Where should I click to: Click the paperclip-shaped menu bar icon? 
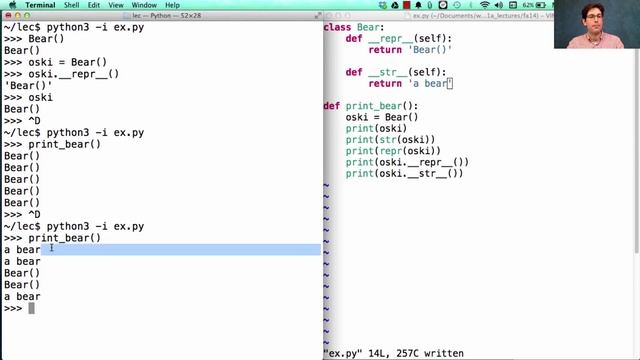(x=430, y=5)
